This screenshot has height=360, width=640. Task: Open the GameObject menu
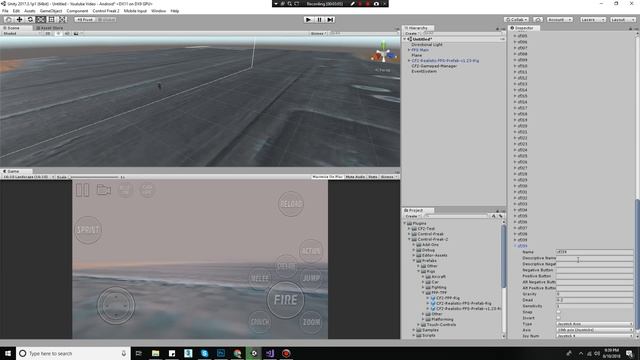(51, 11)
